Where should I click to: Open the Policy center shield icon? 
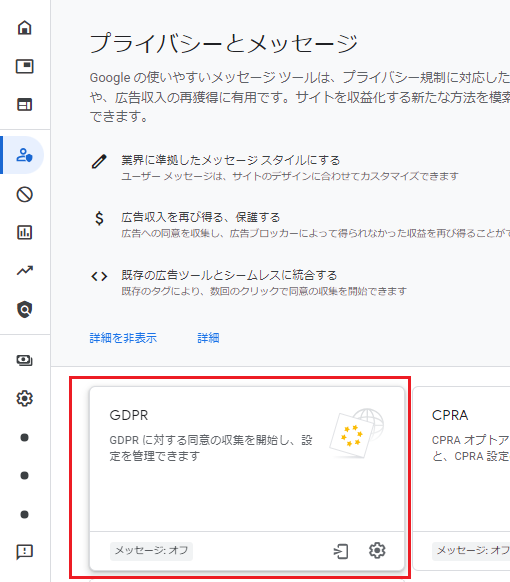(24, 309)
